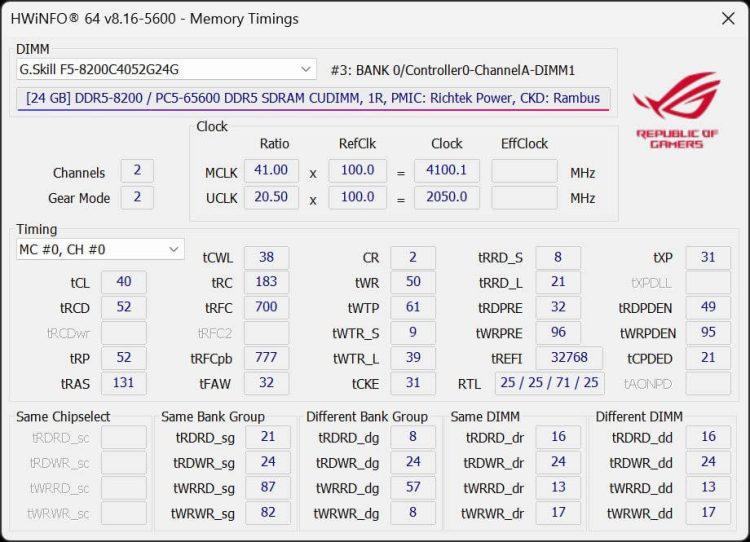750x542 pixels.
Task: Close the Memory Timings window
Action: 725,18
